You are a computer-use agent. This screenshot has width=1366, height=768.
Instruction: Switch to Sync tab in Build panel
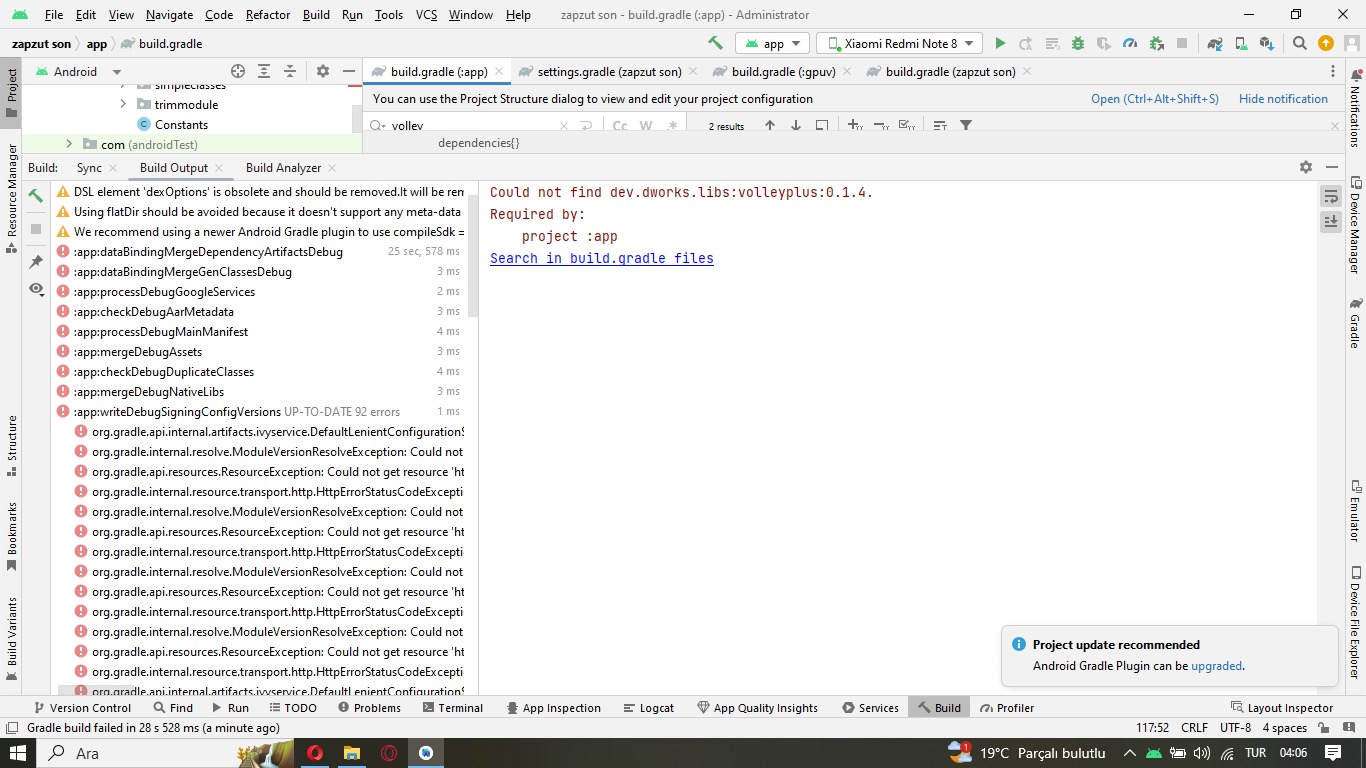coord(89,167)
